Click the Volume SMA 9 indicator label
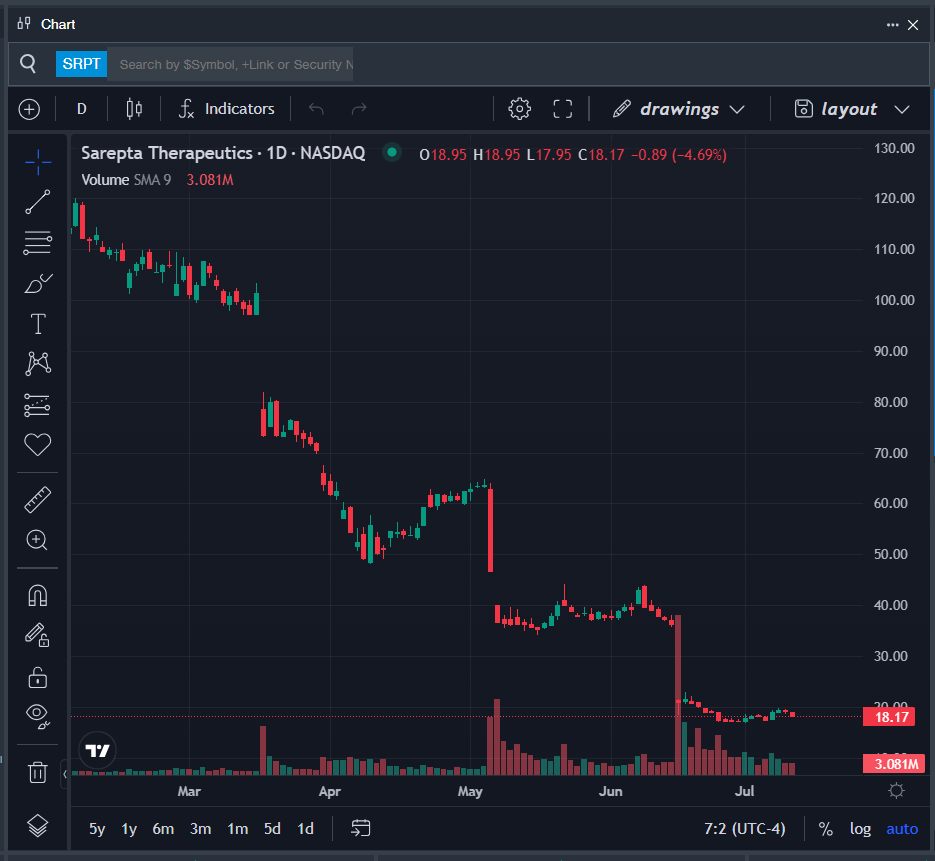The height and width of the screenshot is (861, 935). [126, 179]
